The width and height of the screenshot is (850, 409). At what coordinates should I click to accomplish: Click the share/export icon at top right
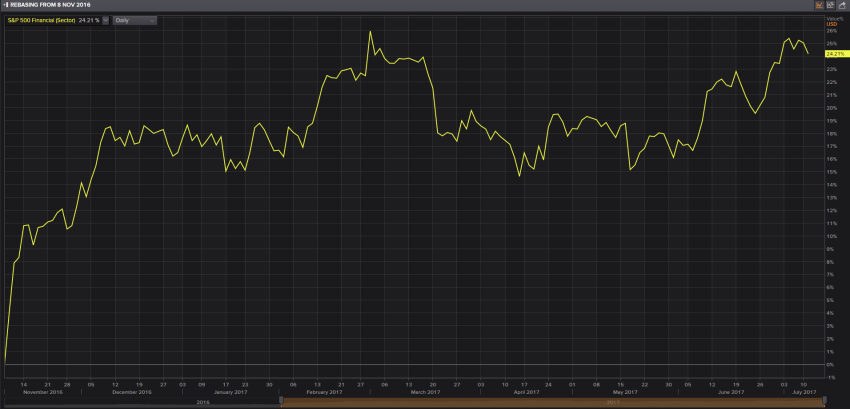841,5
